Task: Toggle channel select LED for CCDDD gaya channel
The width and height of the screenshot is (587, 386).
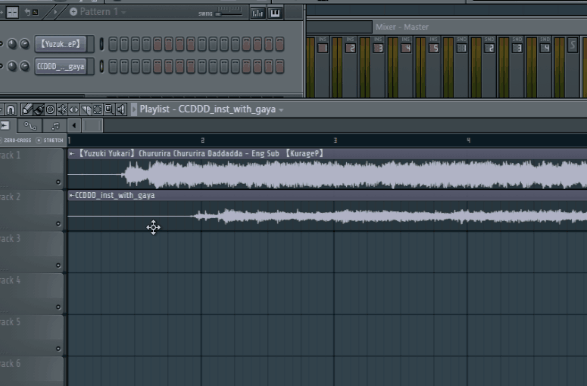Action: [x=101, y=66]
